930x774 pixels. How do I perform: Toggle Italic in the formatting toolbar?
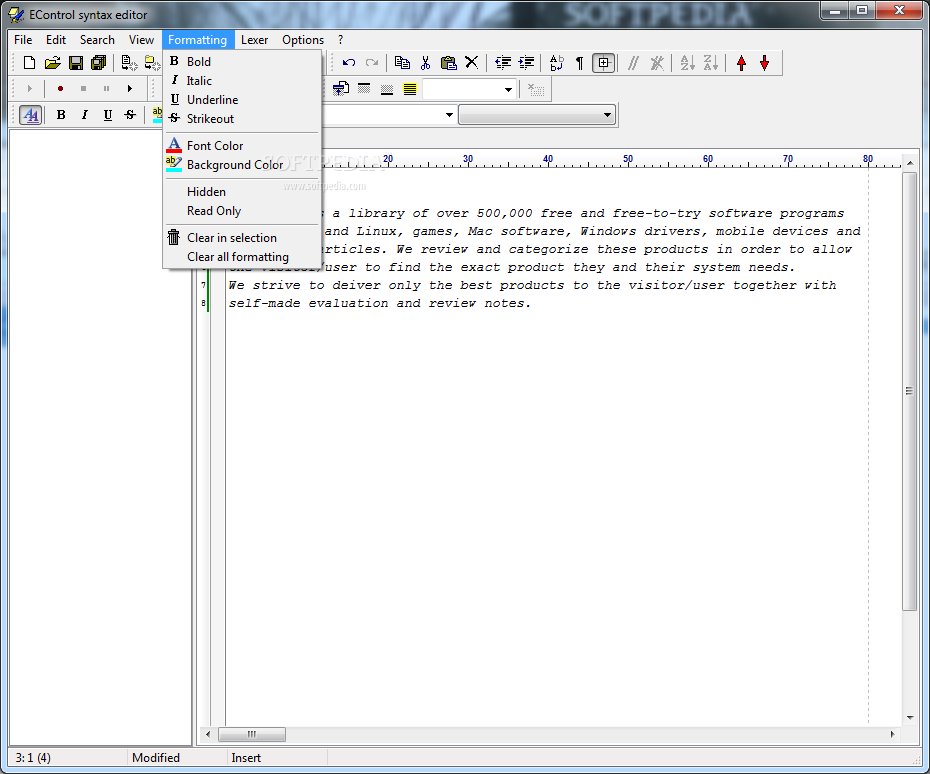pos(84,114)
